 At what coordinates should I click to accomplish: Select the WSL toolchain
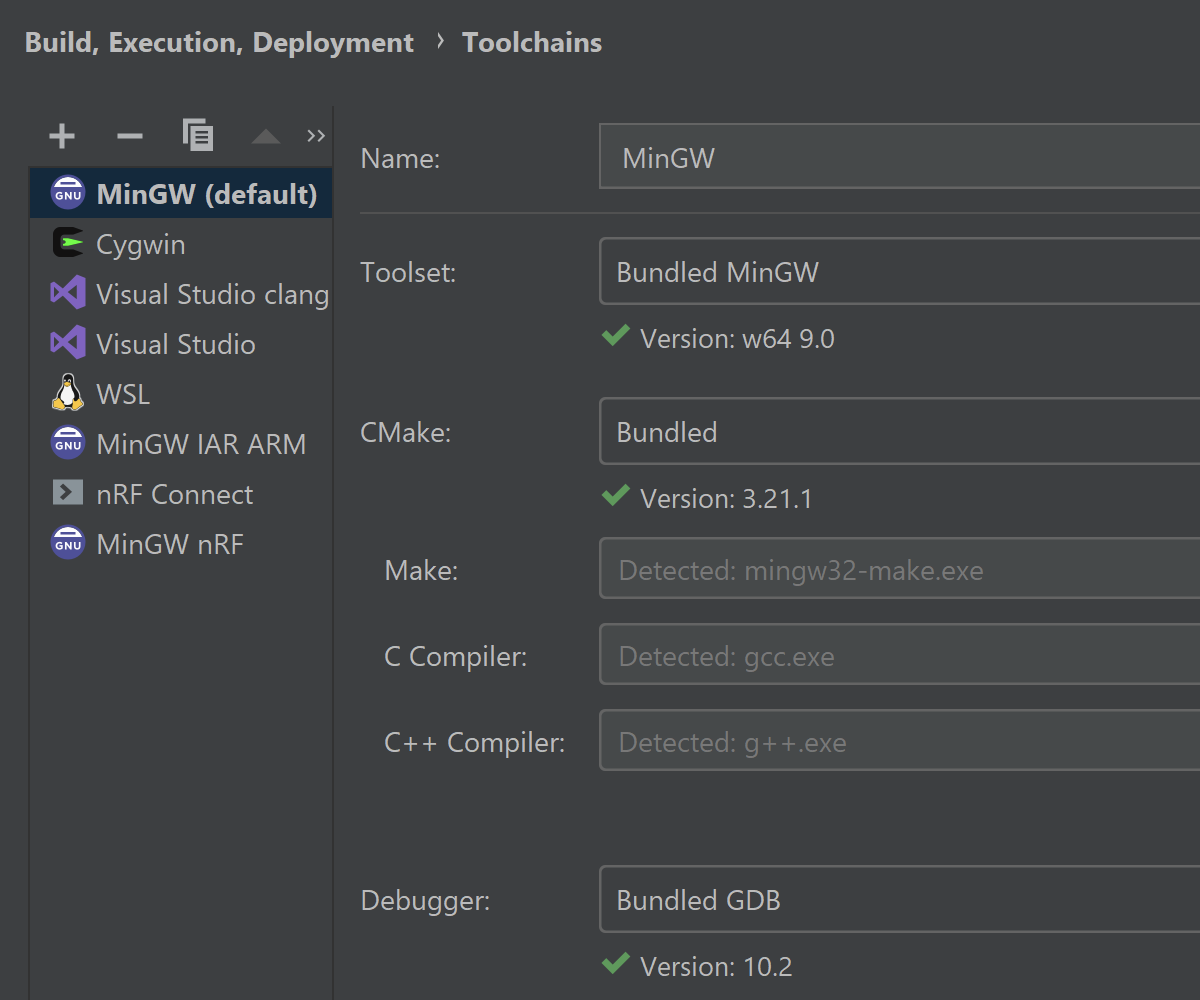(x=181, y=393)
